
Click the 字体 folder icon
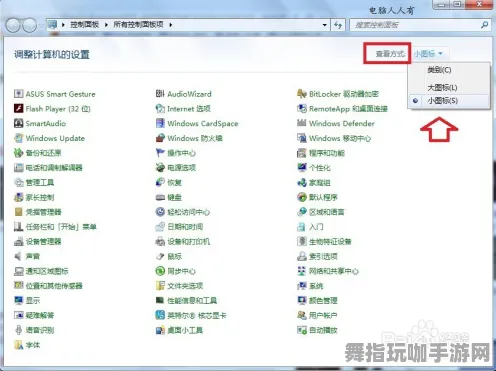click(x=18, y=345)
